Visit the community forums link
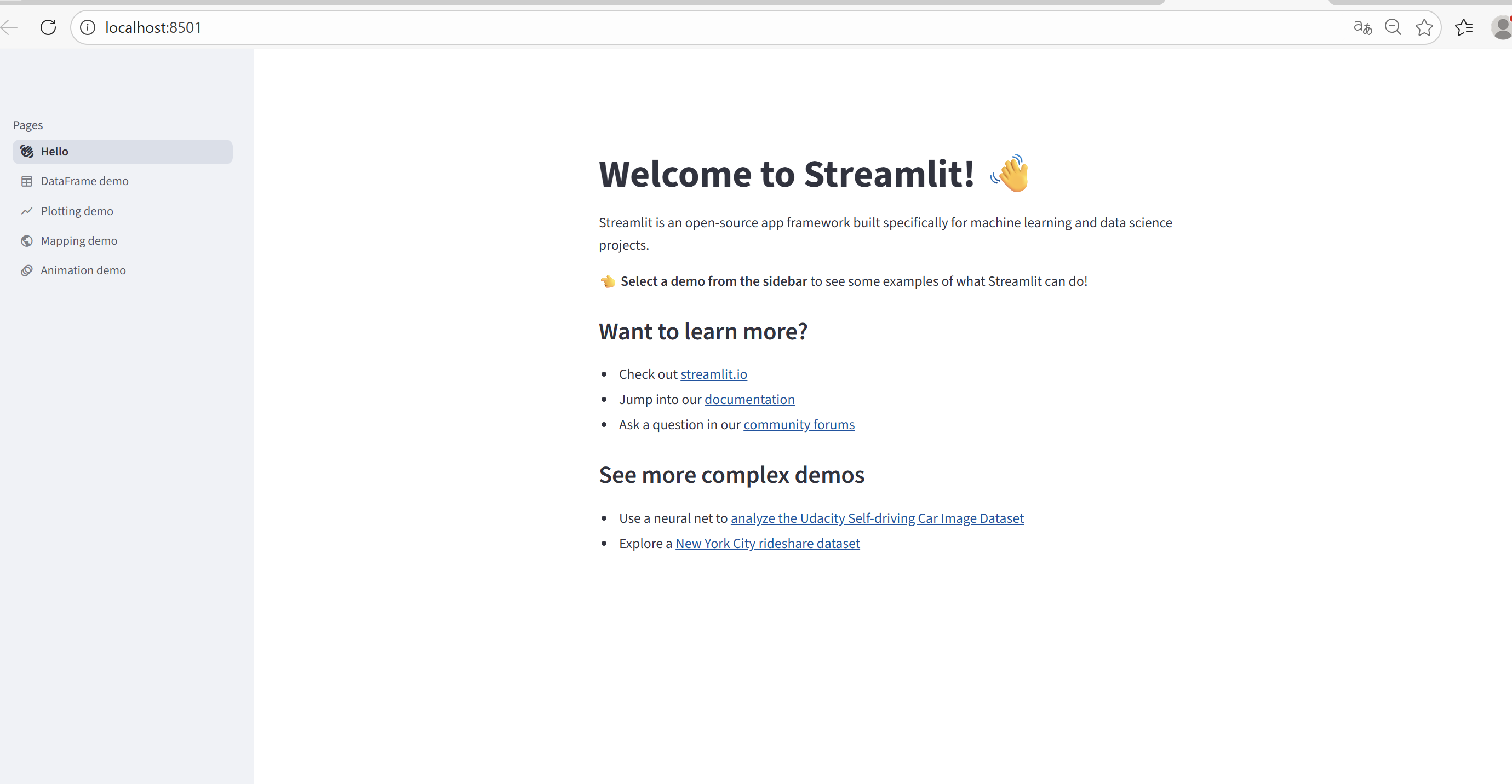This screenshot has height=784, width=1512. tap(798, 424)
